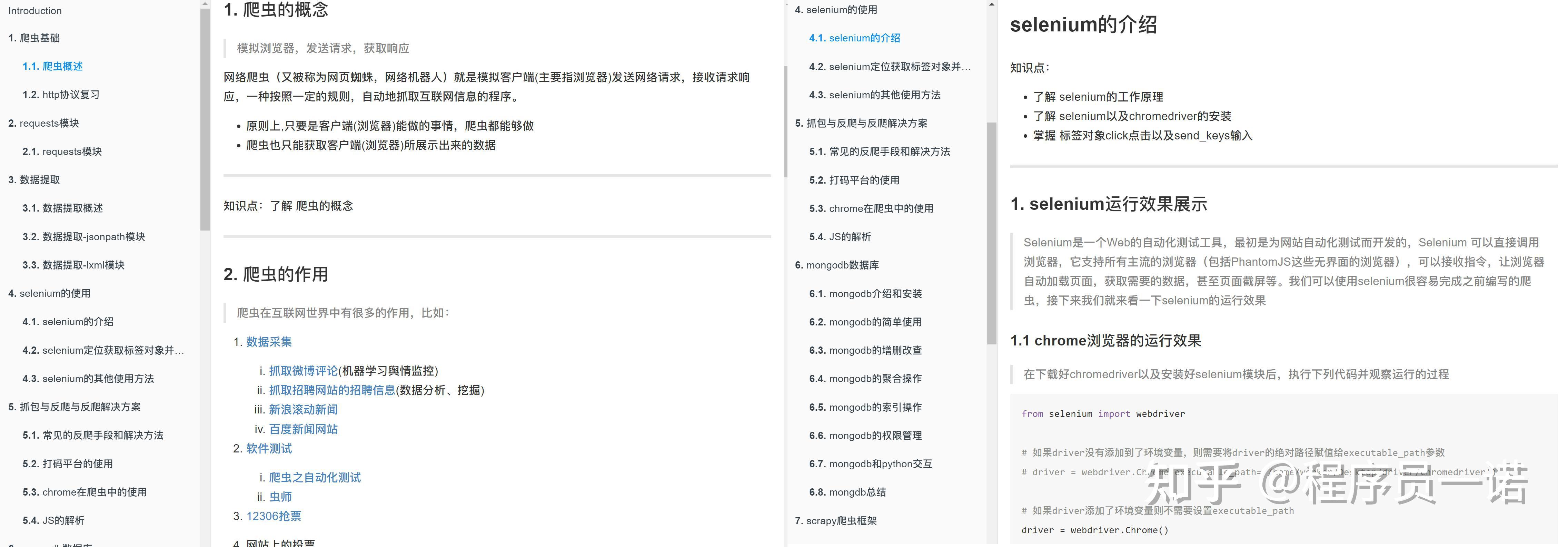Follow the 新浪滚动新闻 link
This screenshot has height=547, width=1568.
[x=303, y=410]
